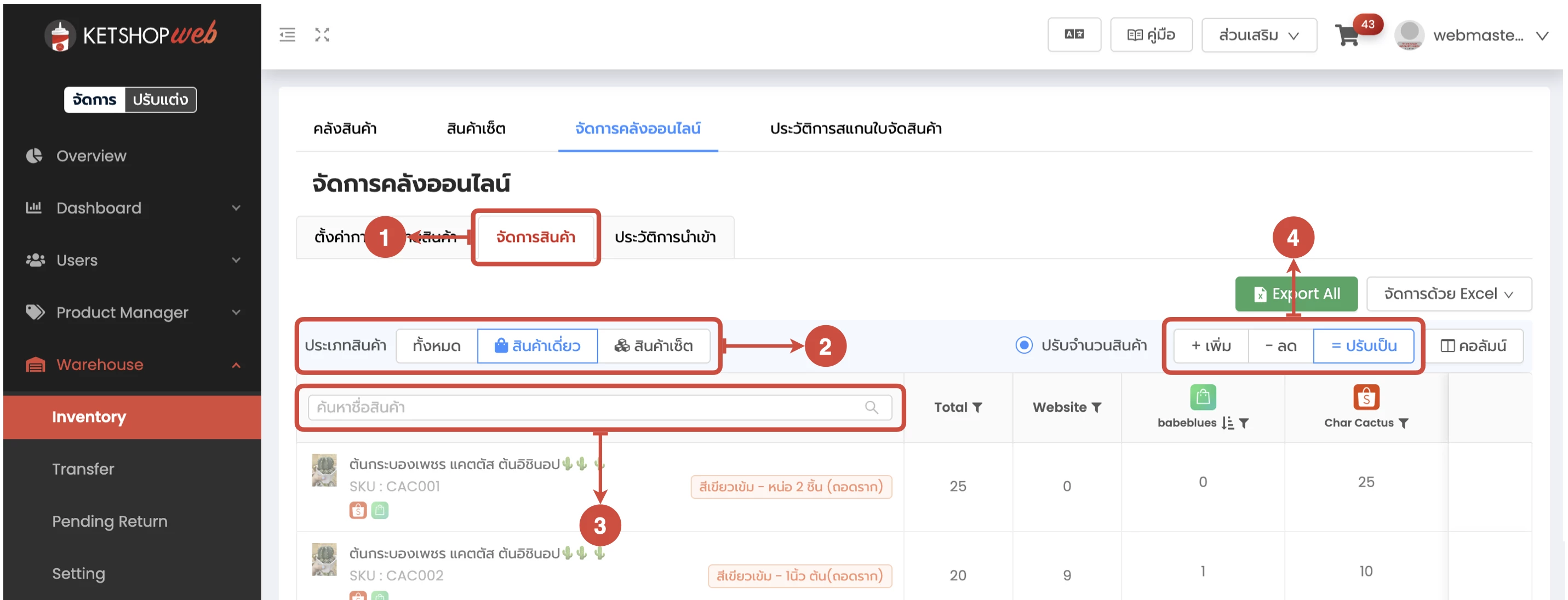This screenshot has width=1568, height=600.
Task: Click the filter icon next to Total column
Action: coord(977,408)
